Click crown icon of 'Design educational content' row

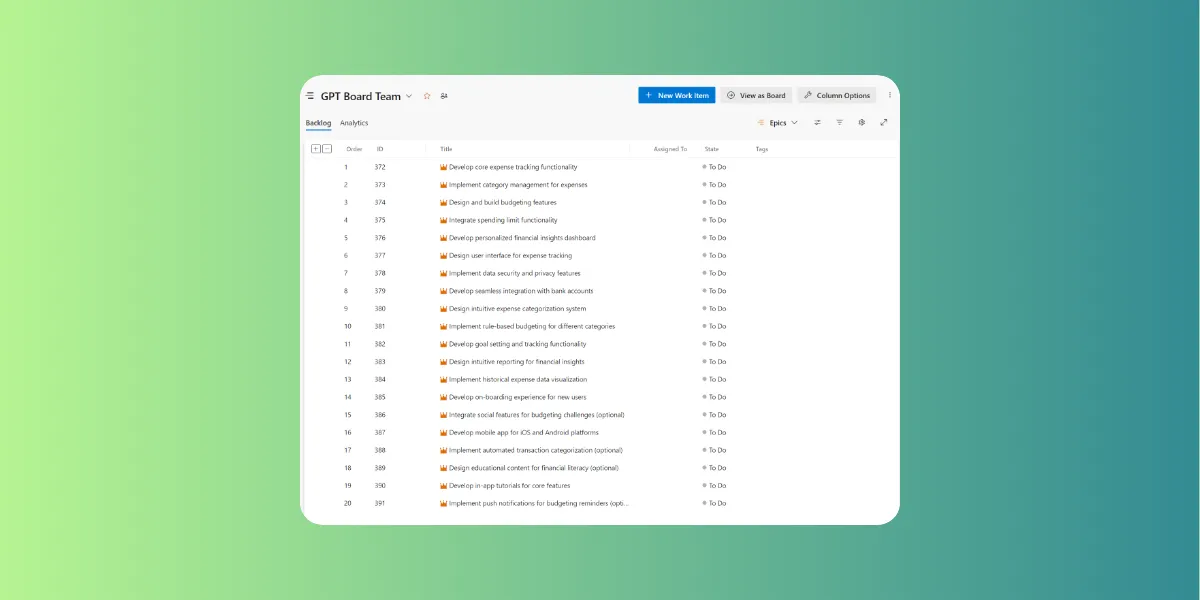click(x=443, y=468)
